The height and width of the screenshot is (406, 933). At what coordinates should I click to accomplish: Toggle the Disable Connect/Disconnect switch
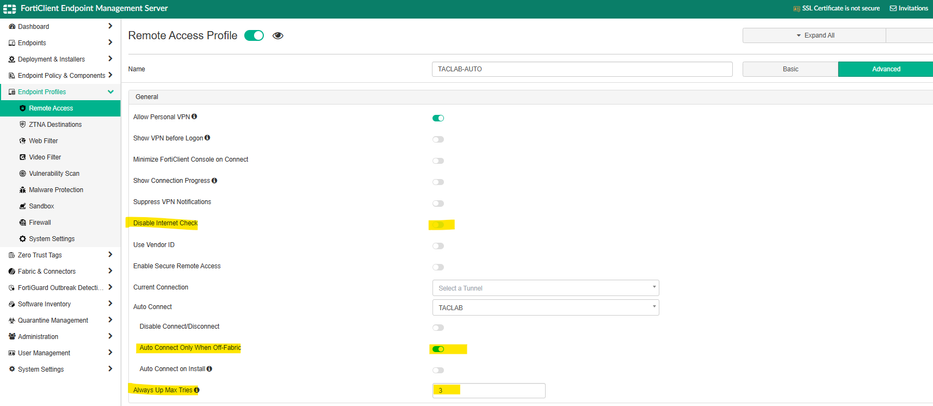tap(438, 327)
